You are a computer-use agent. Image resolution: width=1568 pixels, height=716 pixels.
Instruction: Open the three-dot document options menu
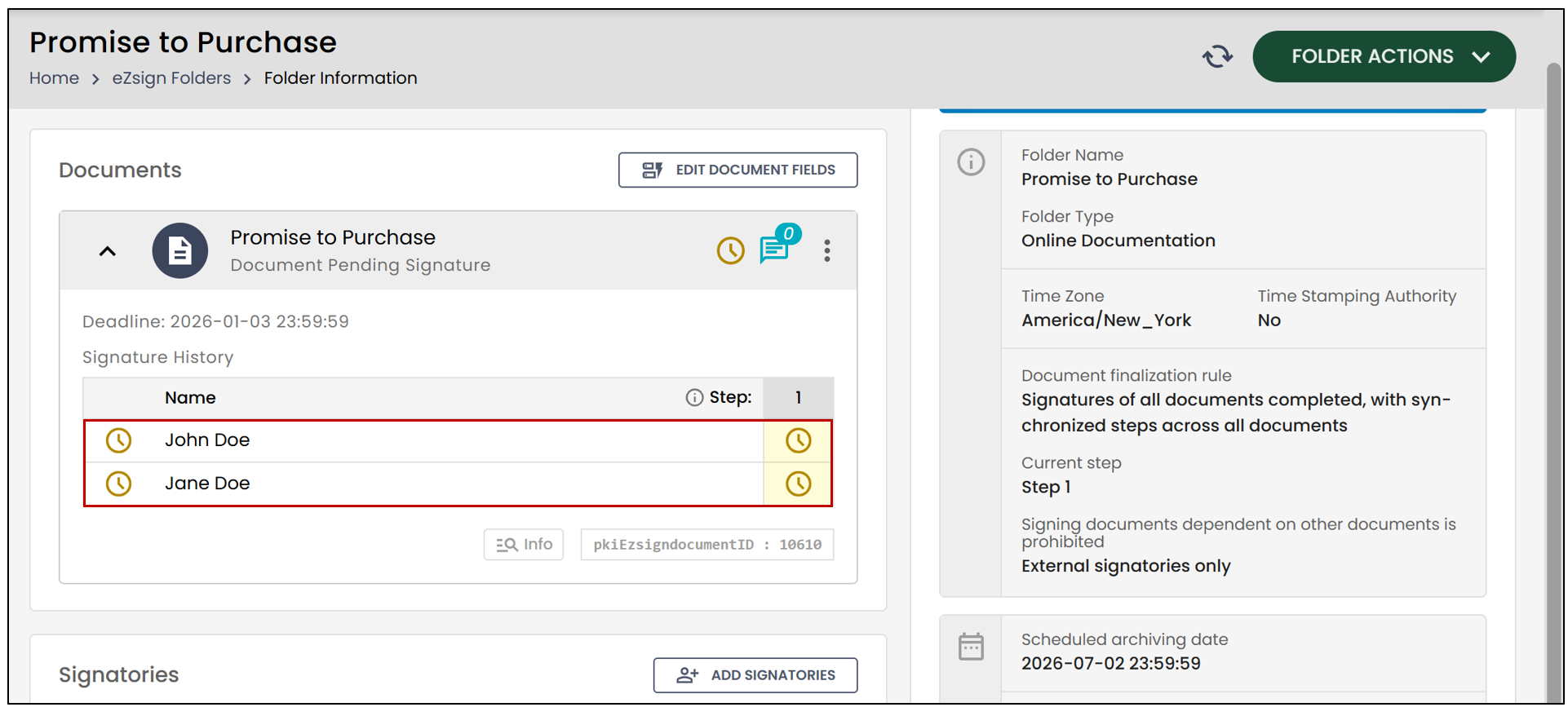point(826,250)
